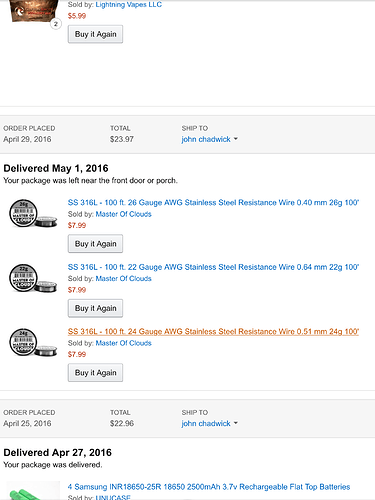The image size is (375, 500).
Task: Click the 22g wire spool thumbnail
Action: 33,278
